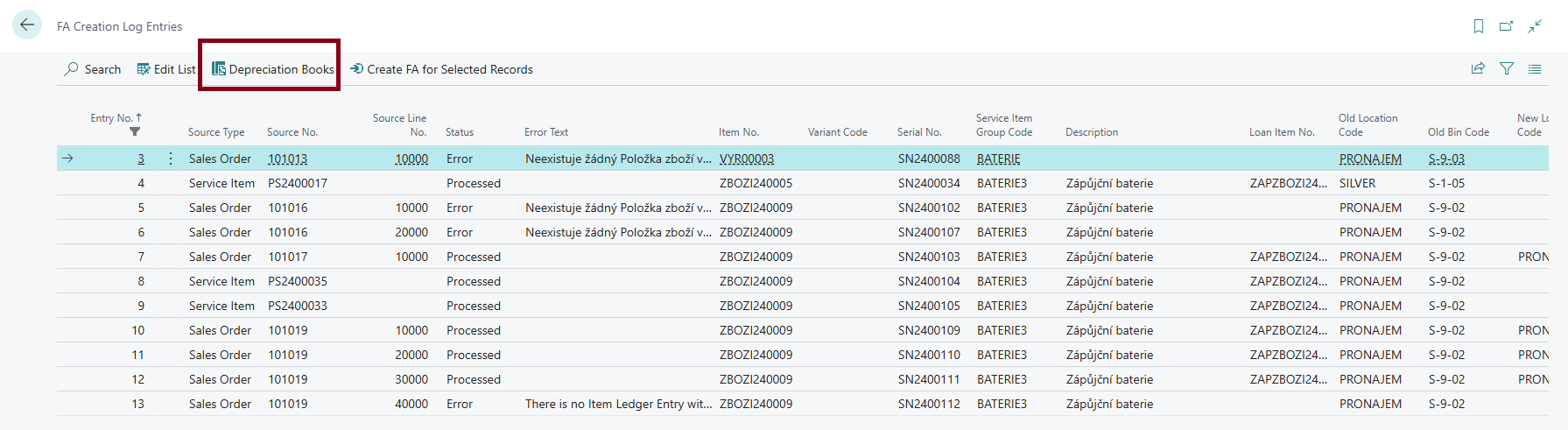
Task: Open bin code S-9-03 link
Action: point(1446,159)
